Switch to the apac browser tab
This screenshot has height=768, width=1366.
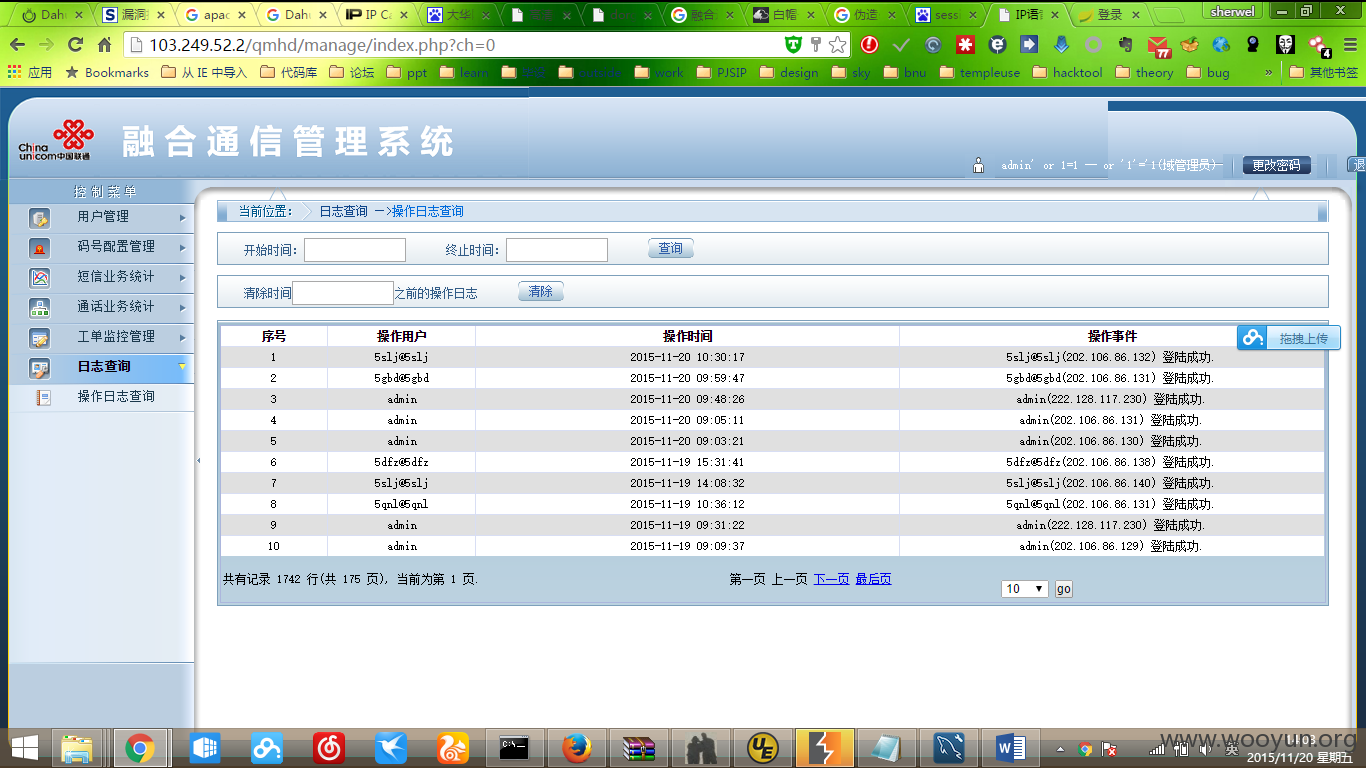(x=217, y=15)
